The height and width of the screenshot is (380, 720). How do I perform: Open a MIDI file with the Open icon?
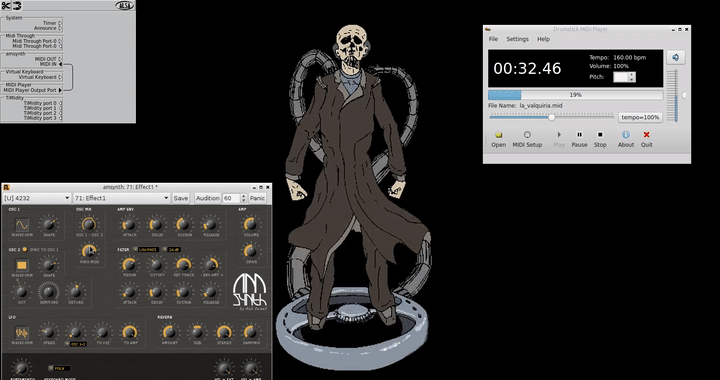(498, 139)
